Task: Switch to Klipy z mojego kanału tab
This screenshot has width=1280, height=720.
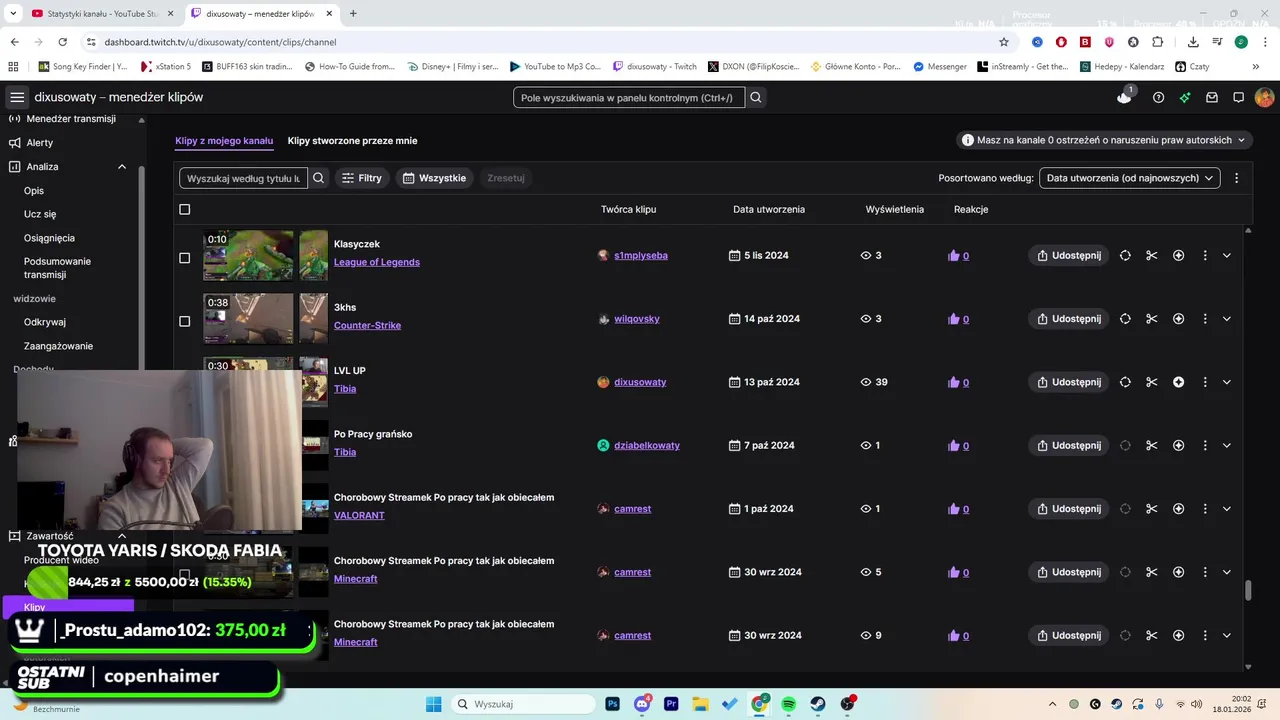Action: [224, 141]
